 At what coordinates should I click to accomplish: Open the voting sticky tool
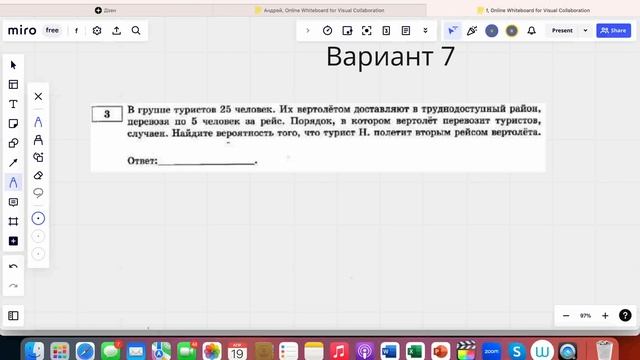[x=347, y=31]
